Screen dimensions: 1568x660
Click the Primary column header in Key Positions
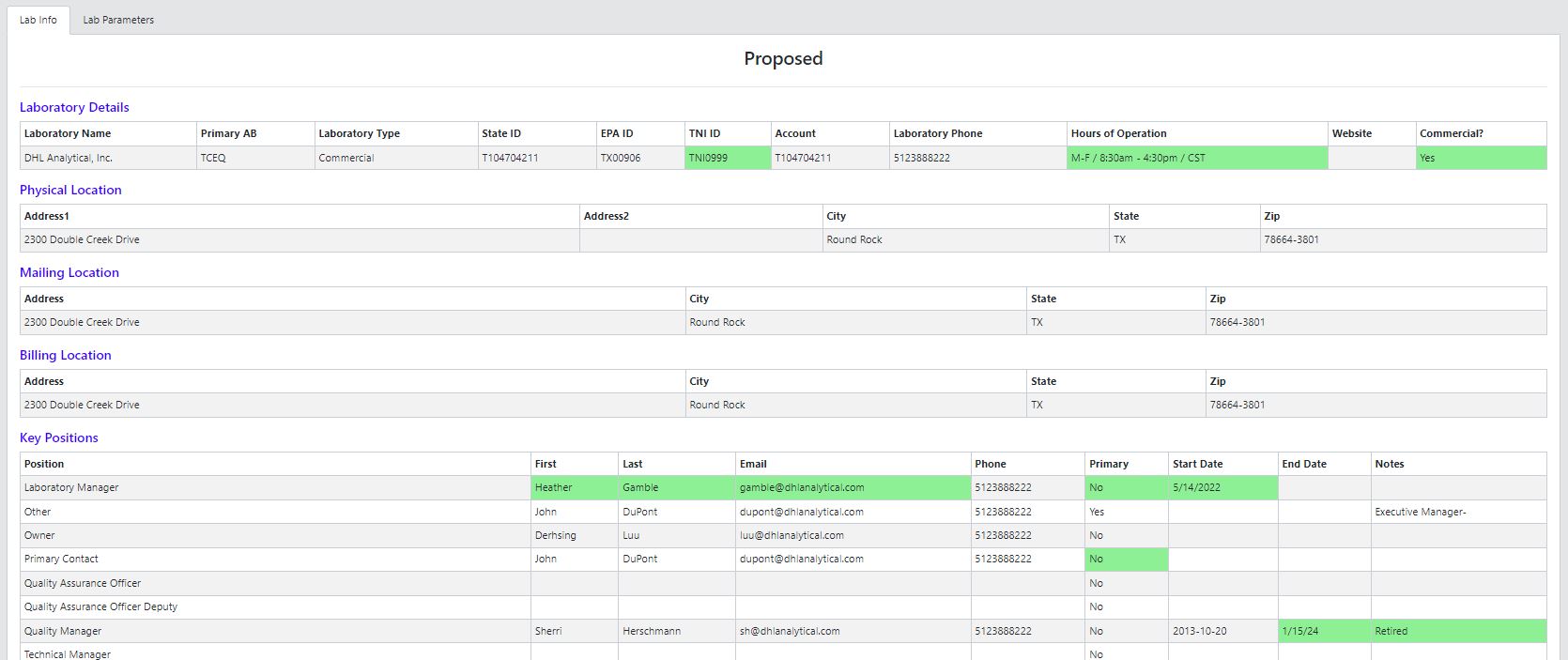[x=1127, y=464]
